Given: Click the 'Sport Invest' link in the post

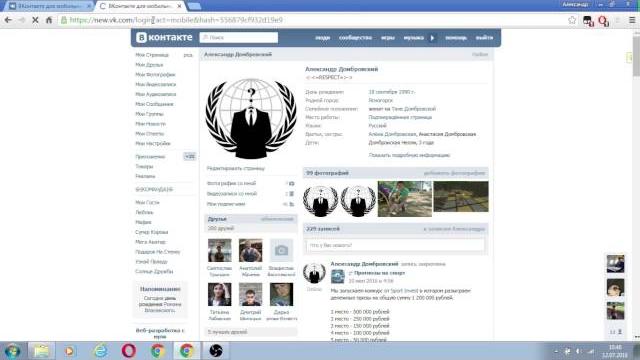Looking at the screenshot, I should coord(404,291).
